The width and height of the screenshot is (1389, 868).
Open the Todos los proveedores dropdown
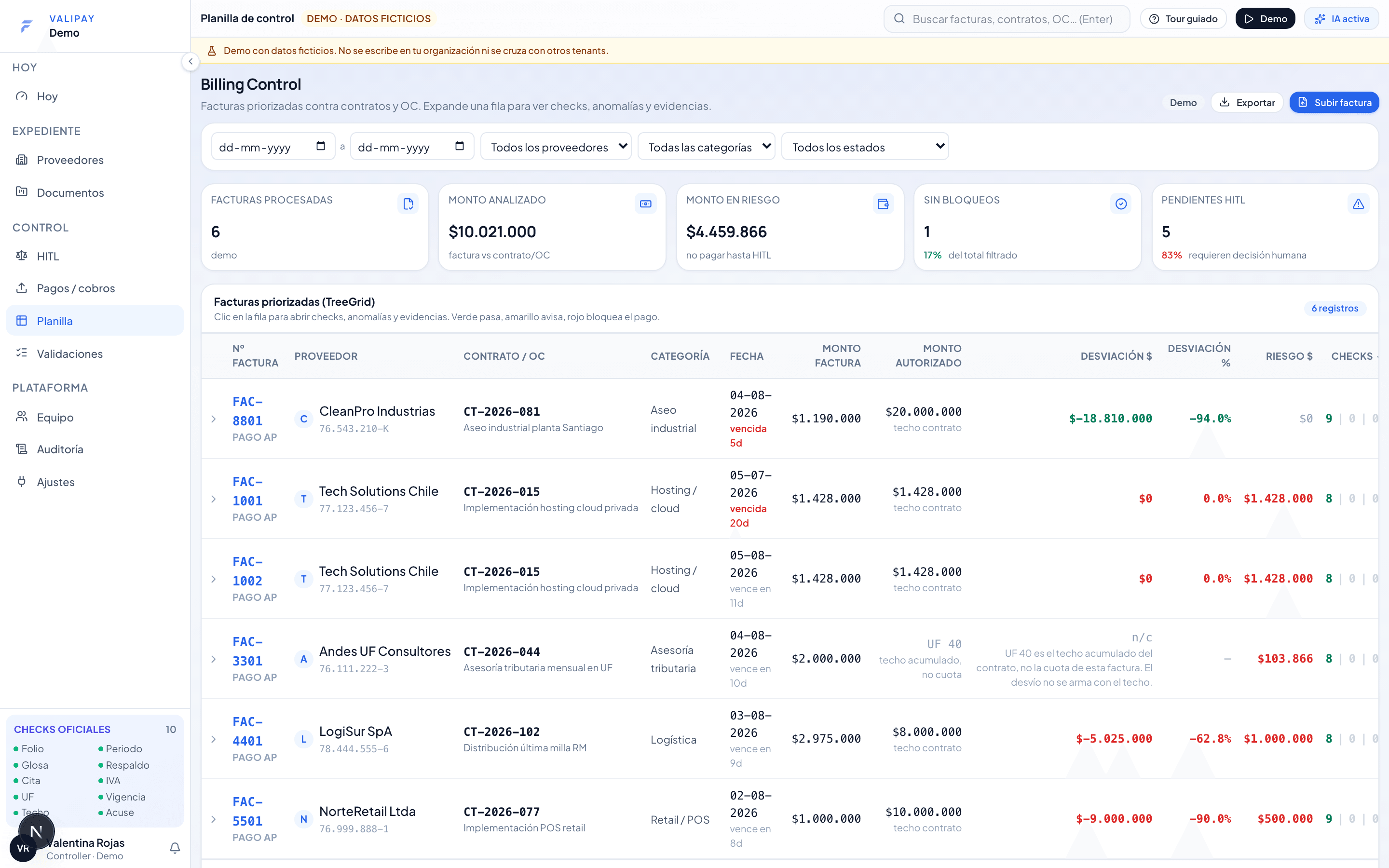(556, 147)
